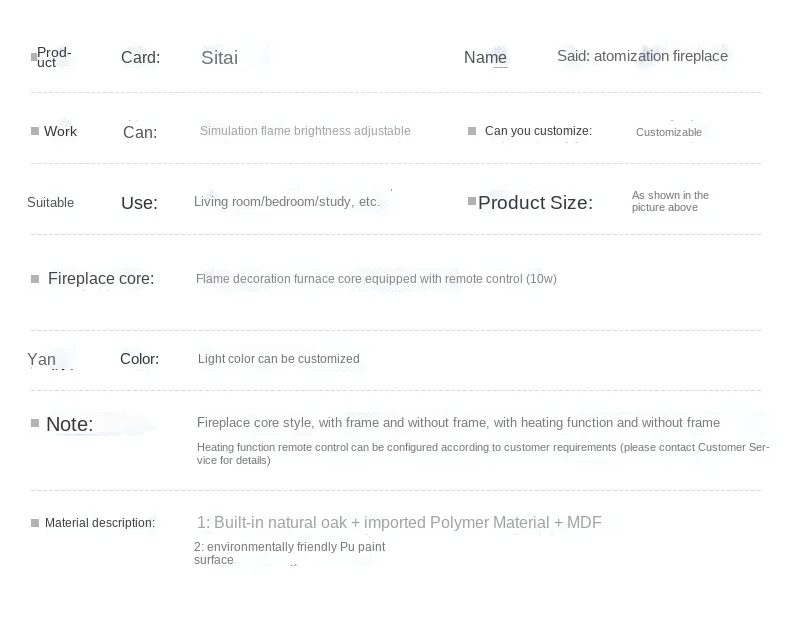
Task: Select the Customizable value text
Action: pyautogui.click(x=669, y=132)
